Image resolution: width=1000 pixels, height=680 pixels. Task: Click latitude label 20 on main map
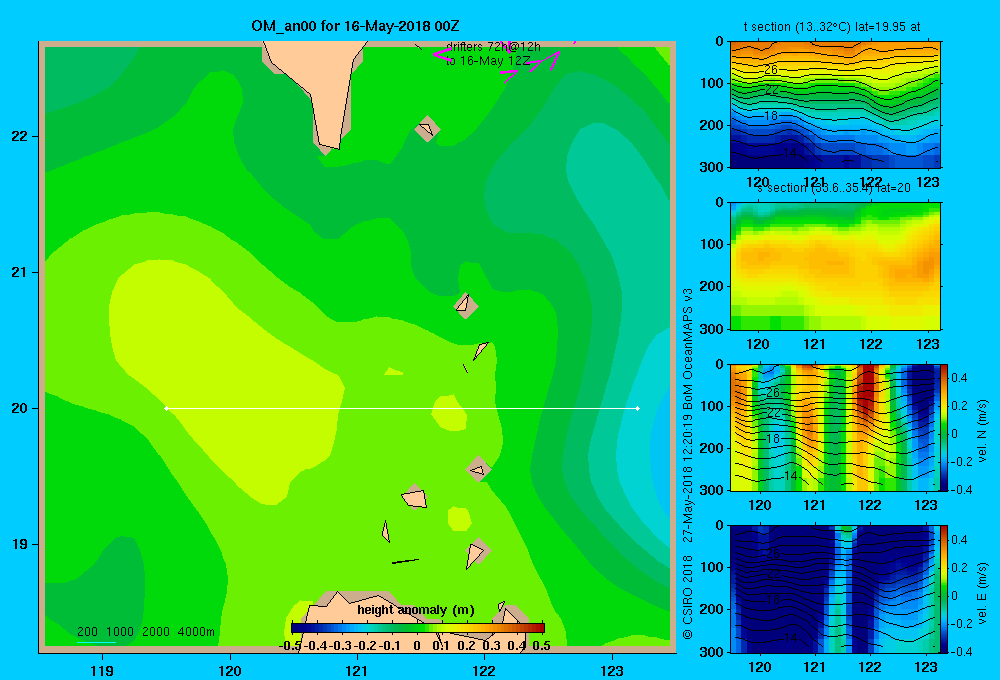click(x=20, y=408)
